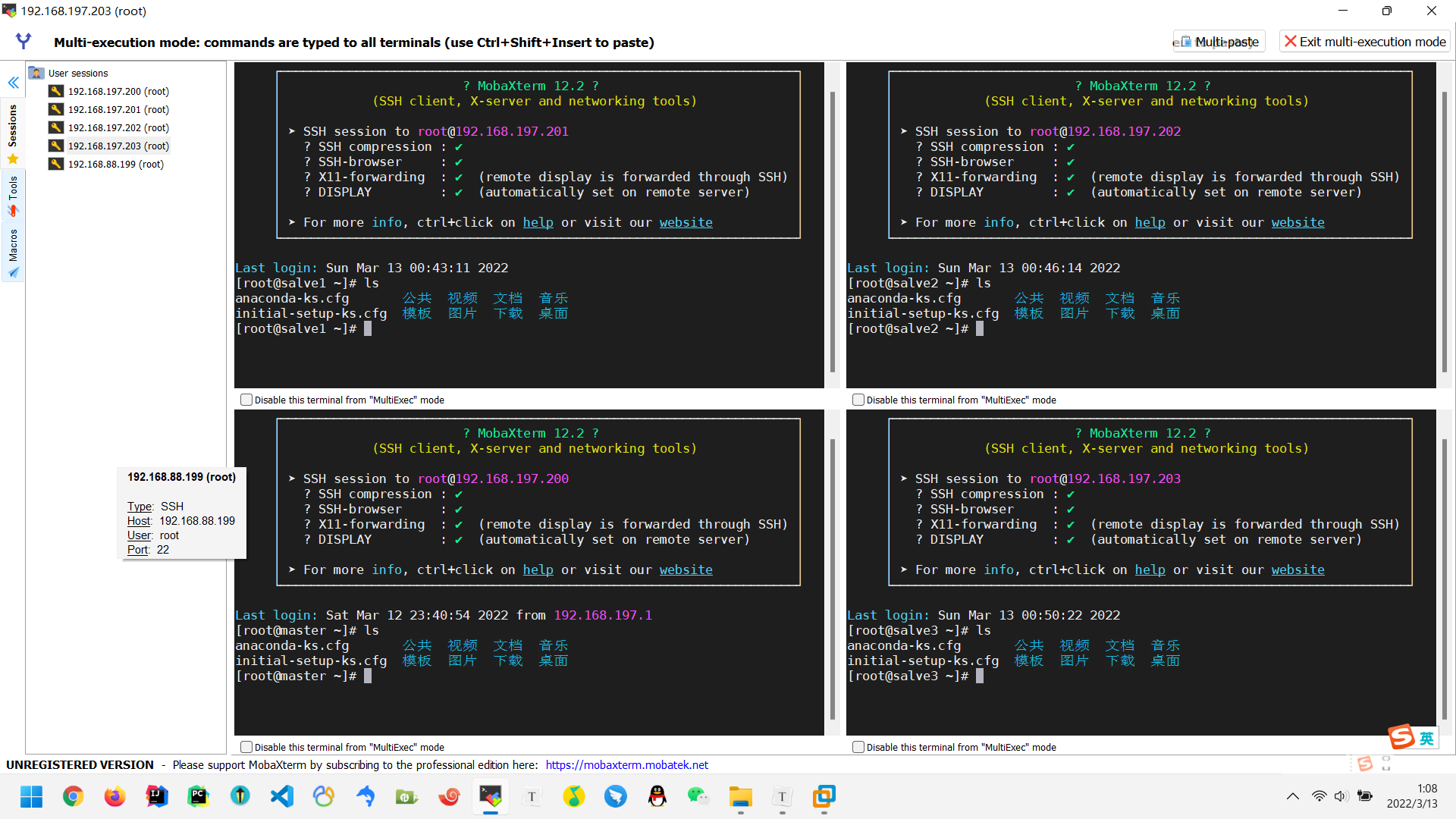This screenshot has width=1456, height=819.
Task: Open help link in salve2 terminal
Action: (x=1150, y=222)
